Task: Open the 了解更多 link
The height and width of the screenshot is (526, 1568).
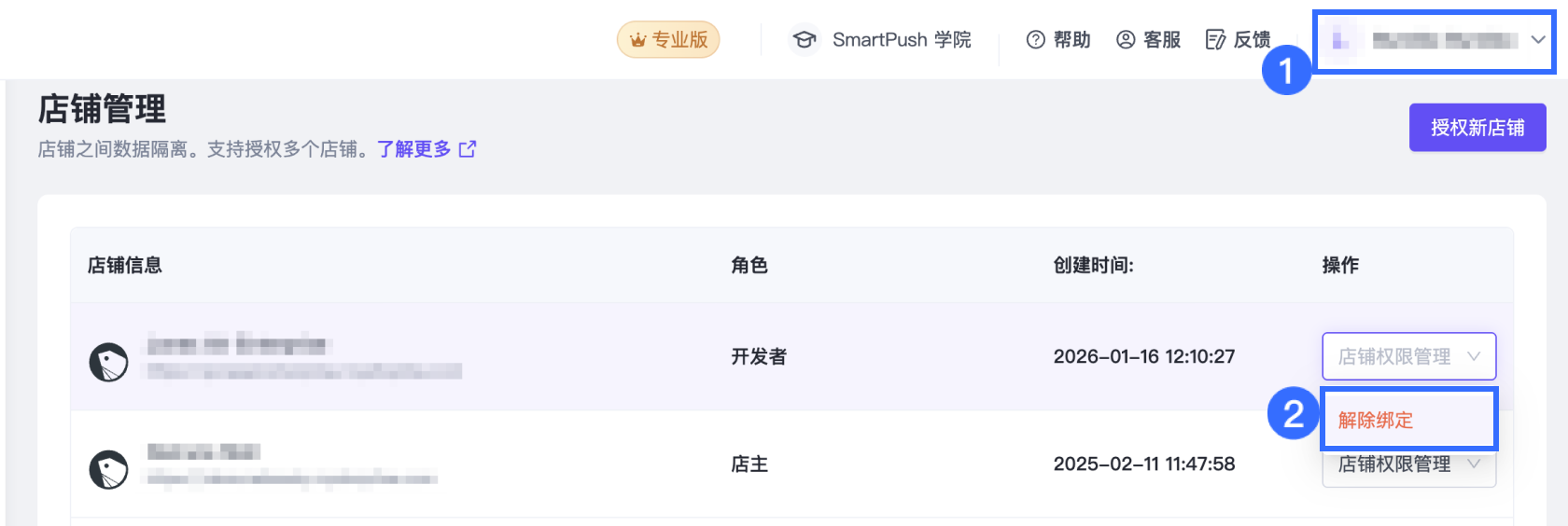Action: [413, 149]
